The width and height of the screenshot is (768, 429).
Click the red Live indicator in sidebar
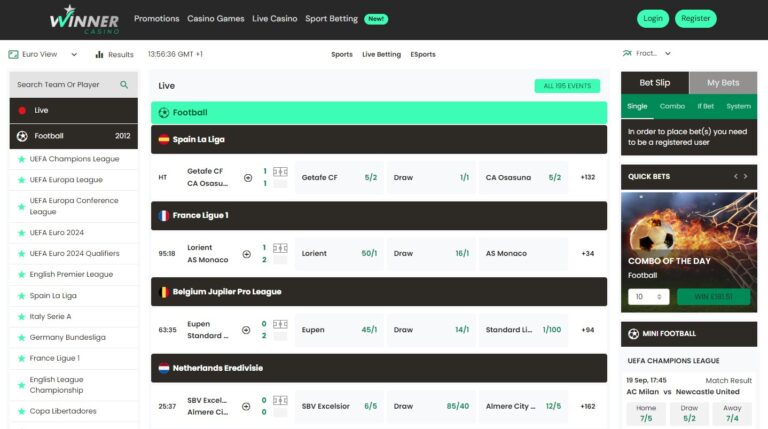coord(22,110)
